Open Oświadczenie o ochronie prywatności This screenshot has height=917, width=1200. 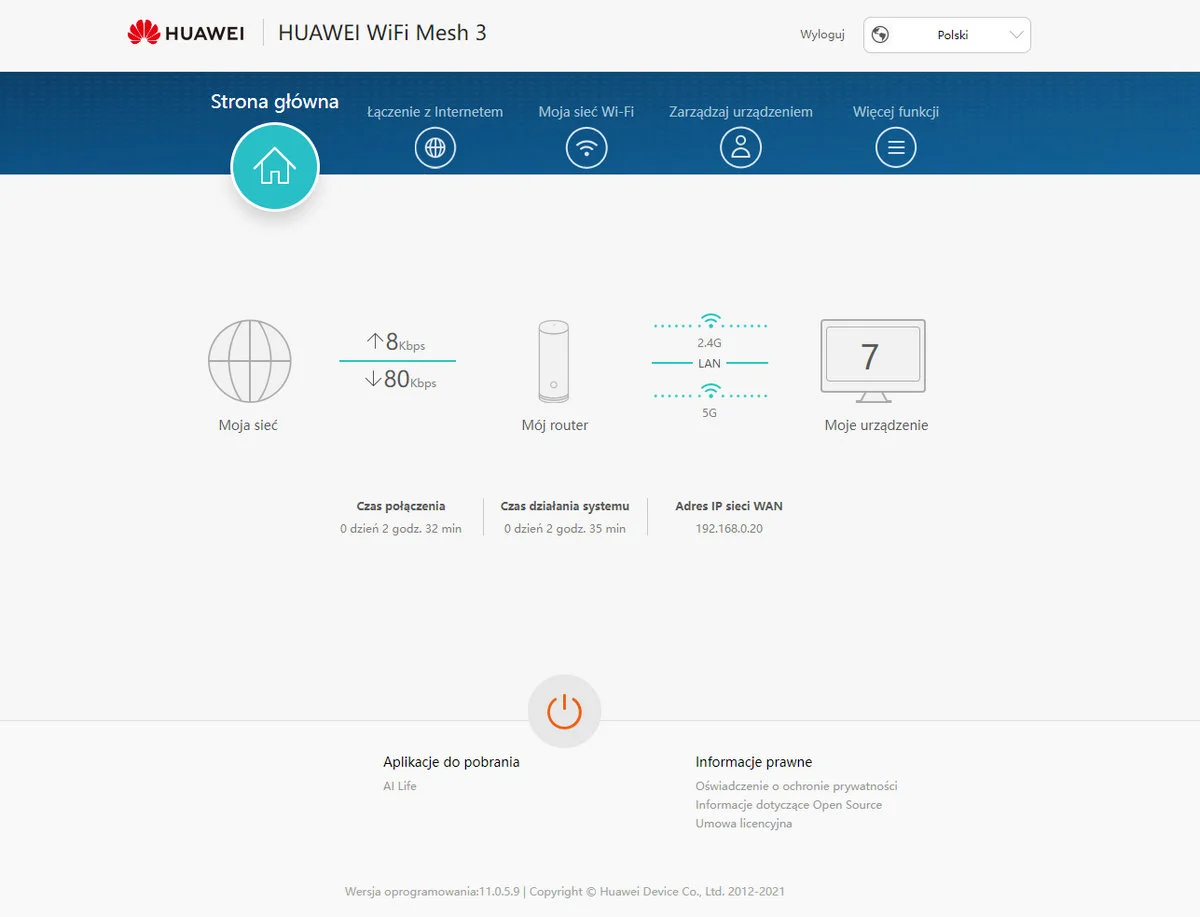[797, 786]
